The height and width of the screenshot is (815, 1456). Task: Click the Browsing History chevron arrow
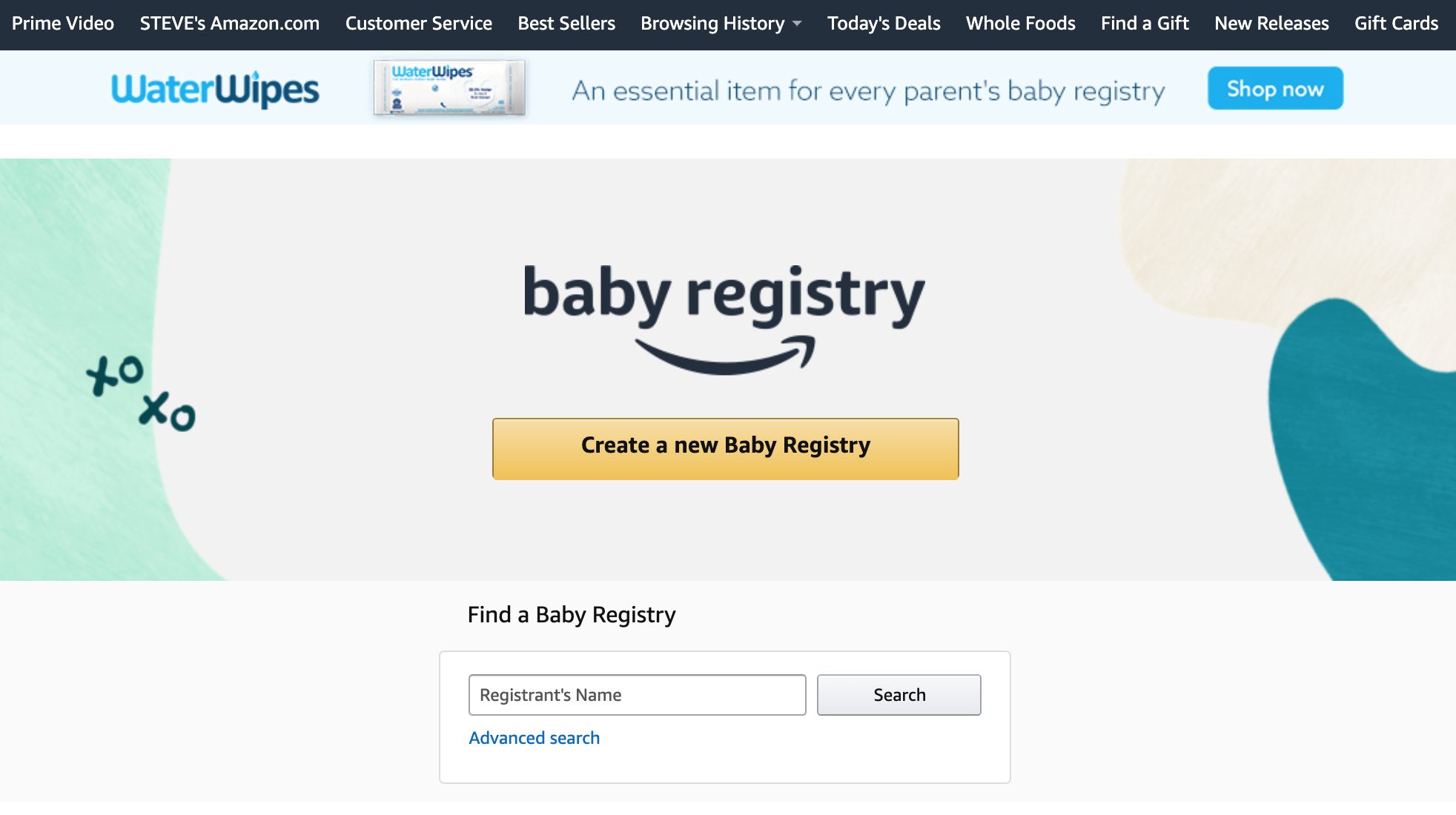point(795,24)
